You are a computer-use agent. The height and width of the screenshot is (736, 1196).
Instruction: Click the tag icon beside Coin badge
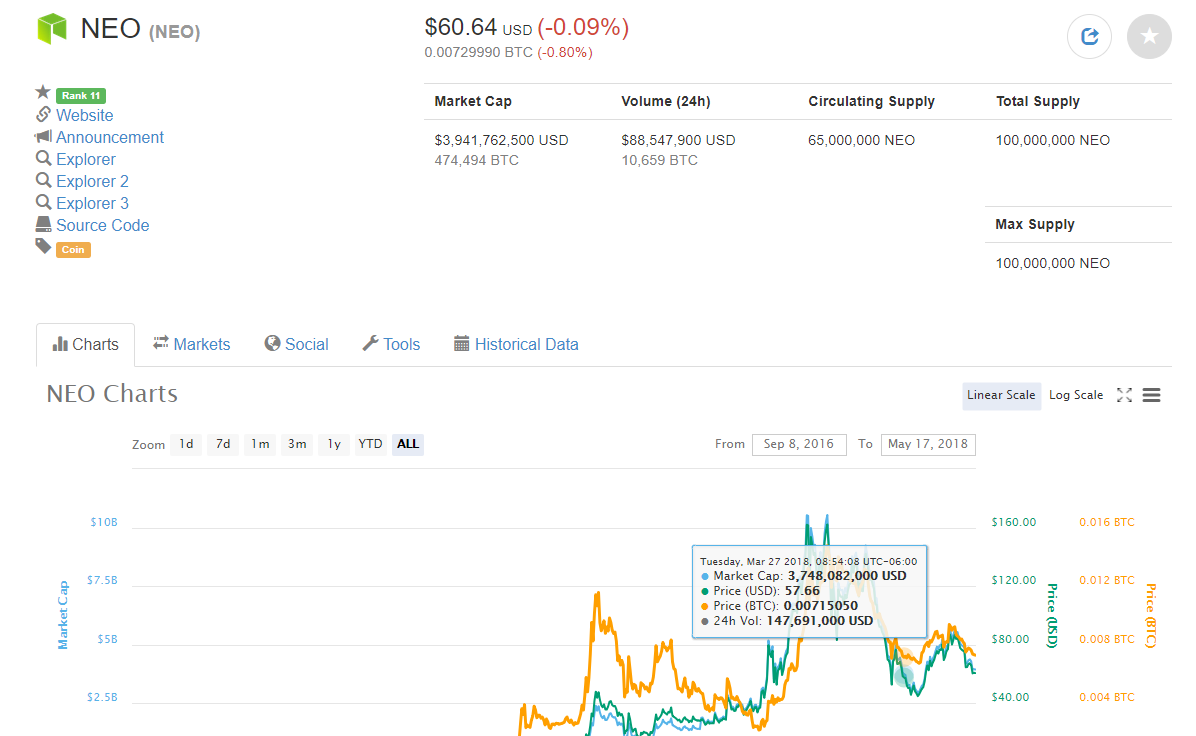pyautogui.click(x=43, y=246)
